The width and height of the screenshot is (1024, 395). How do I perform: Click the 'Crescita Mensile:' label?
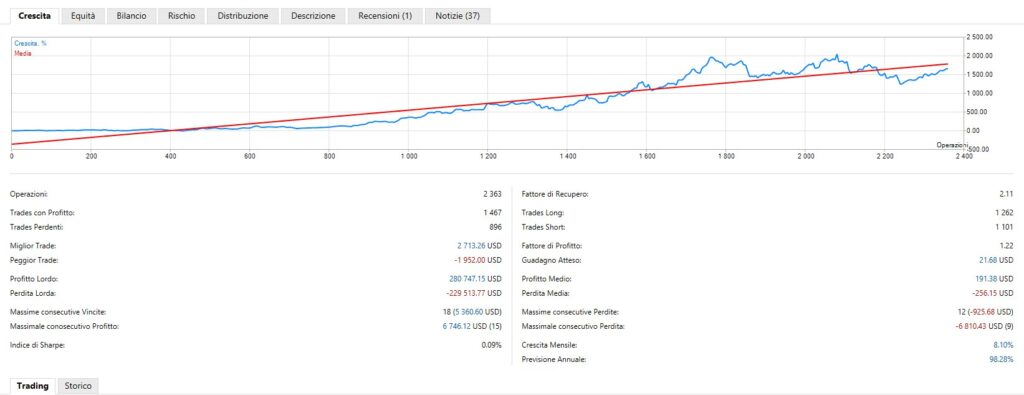550,345
